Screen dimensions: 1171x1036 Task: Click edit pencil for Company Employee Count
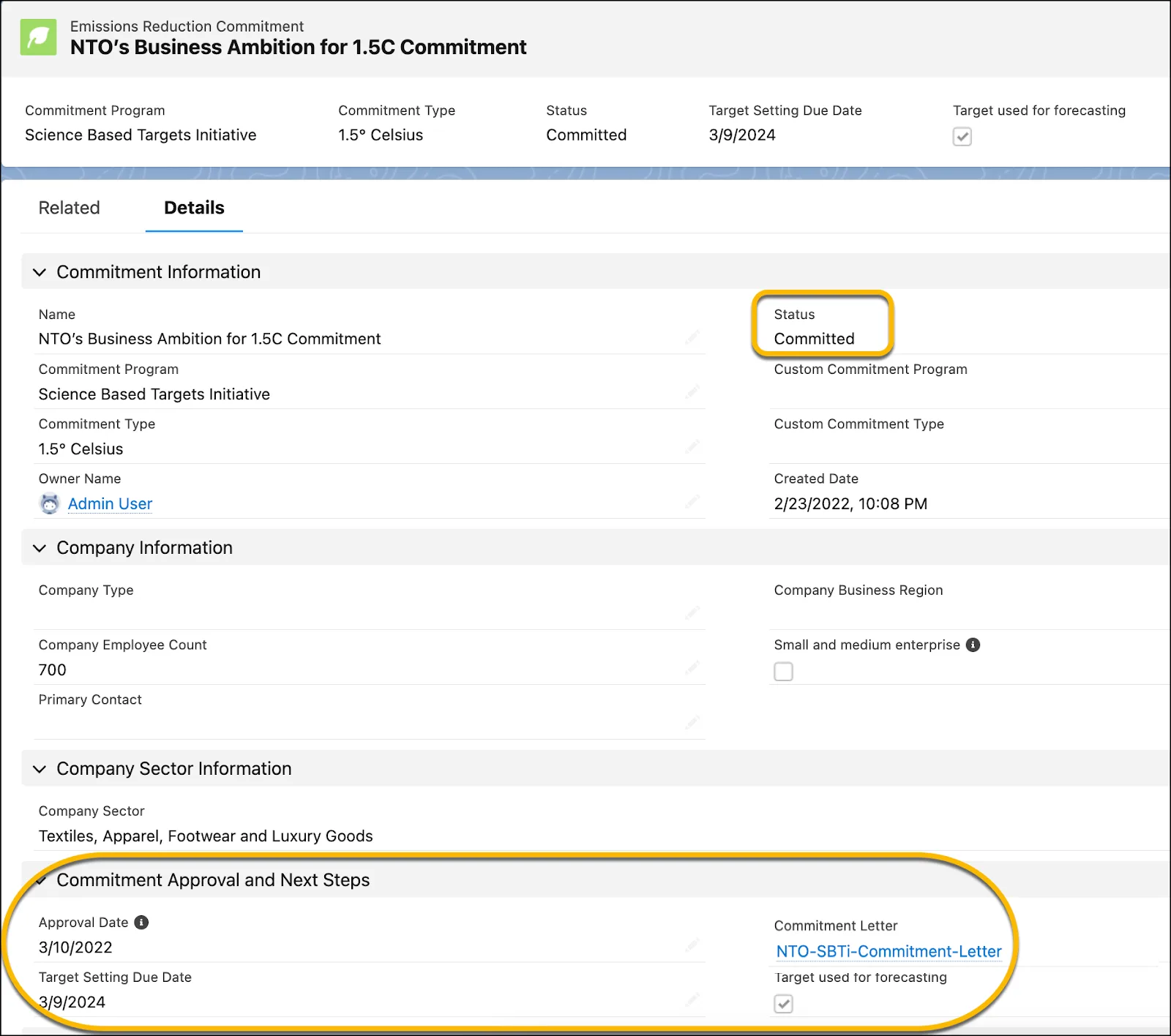(x=692, y=668)
